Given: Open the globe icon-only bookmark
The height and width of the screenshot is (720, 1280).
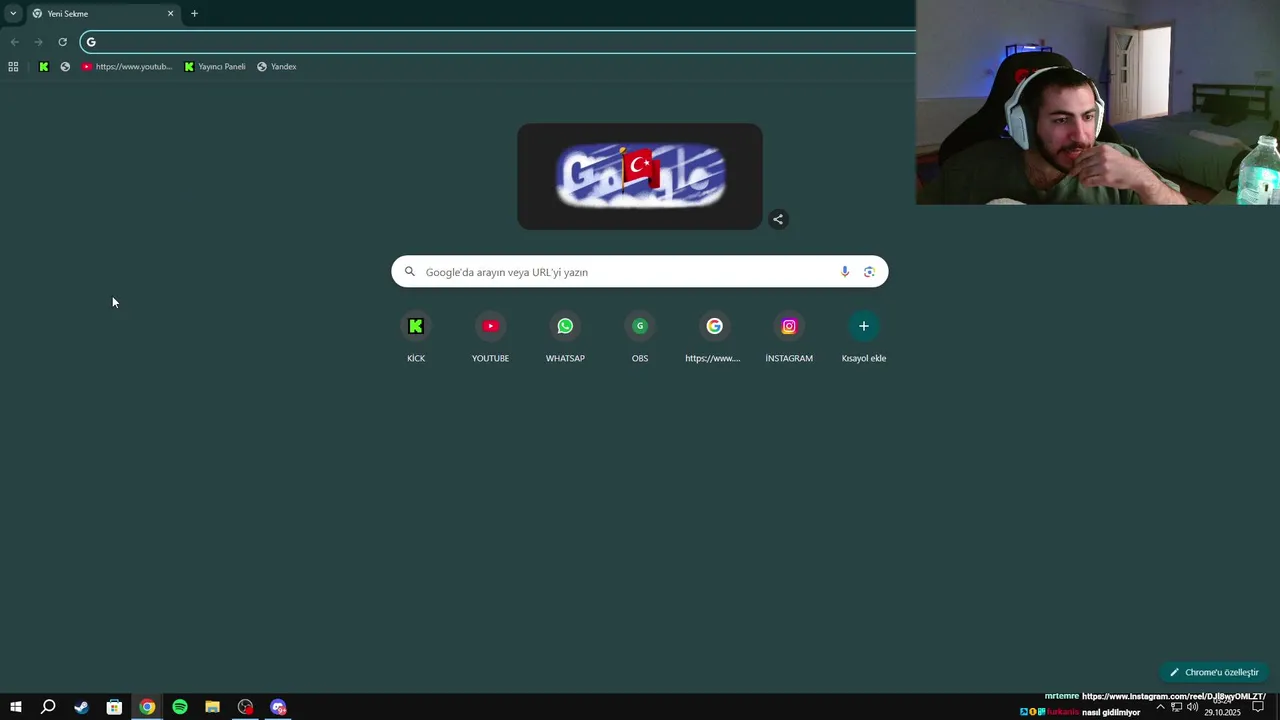Looking at the screenshot, I should click(x=65, y=67).
